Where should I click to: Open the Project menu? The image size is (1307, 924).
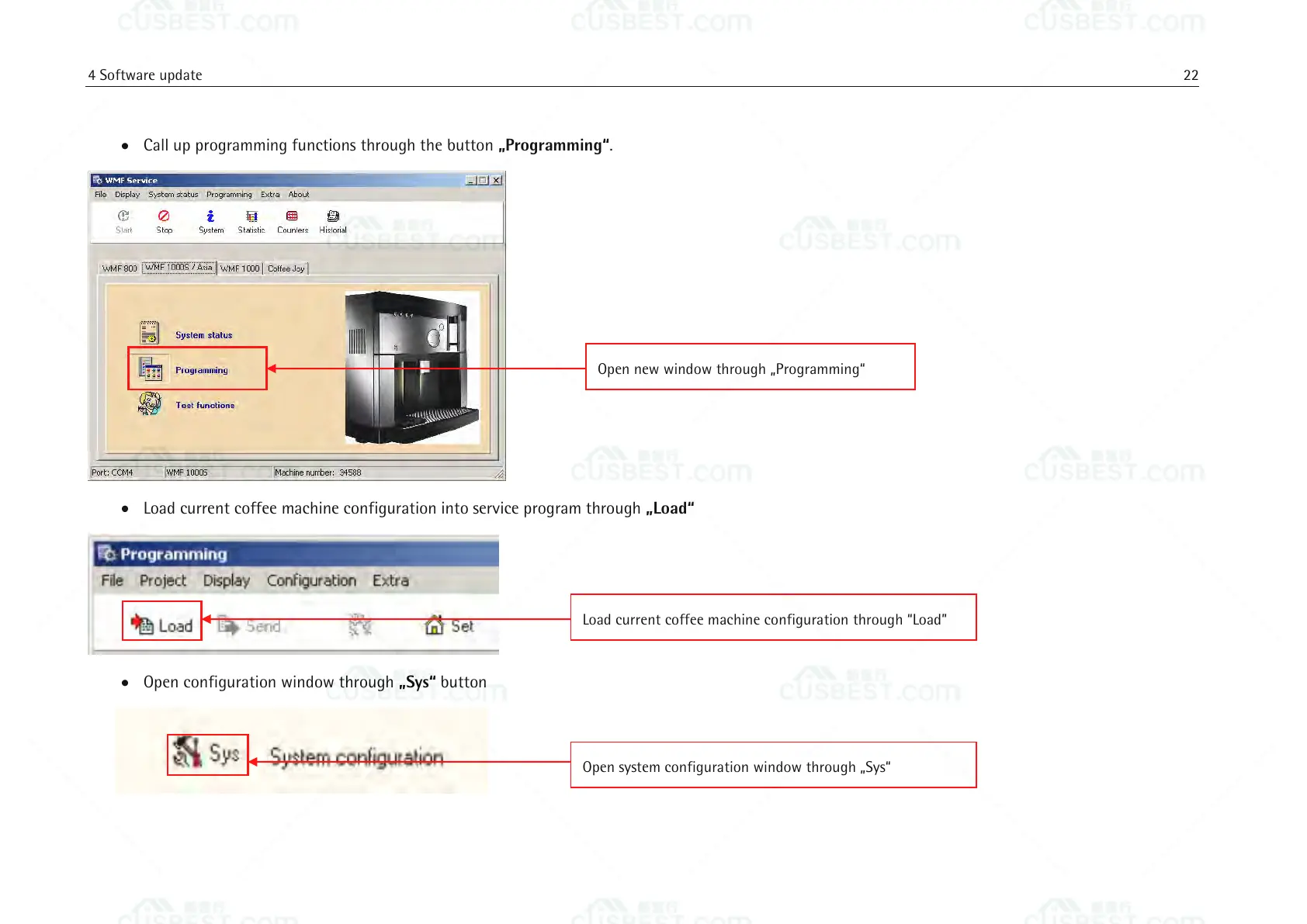(163, 580)
